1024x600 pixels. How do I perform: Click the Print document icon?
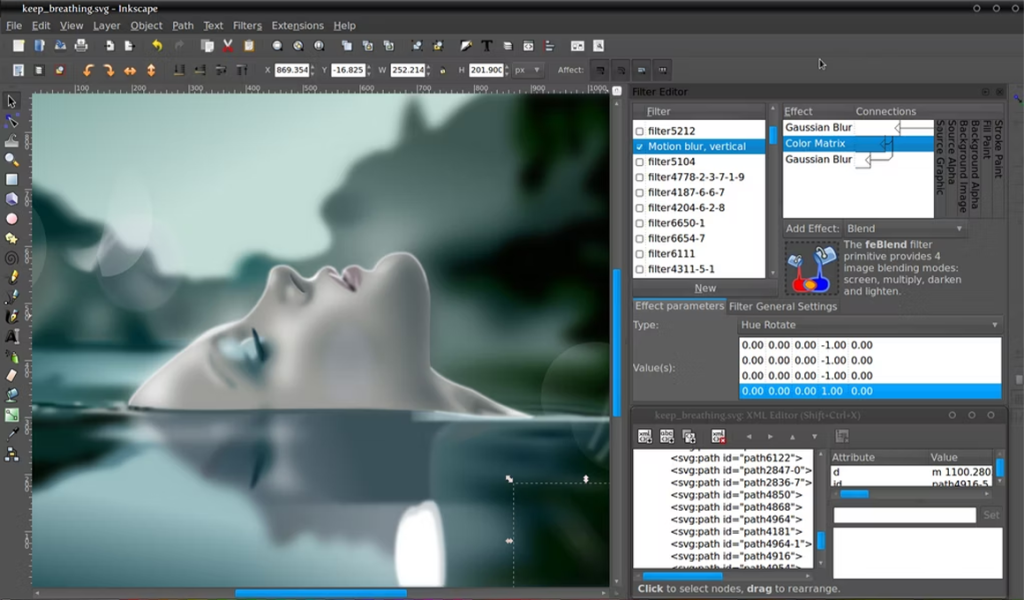(x=81, y=46)
